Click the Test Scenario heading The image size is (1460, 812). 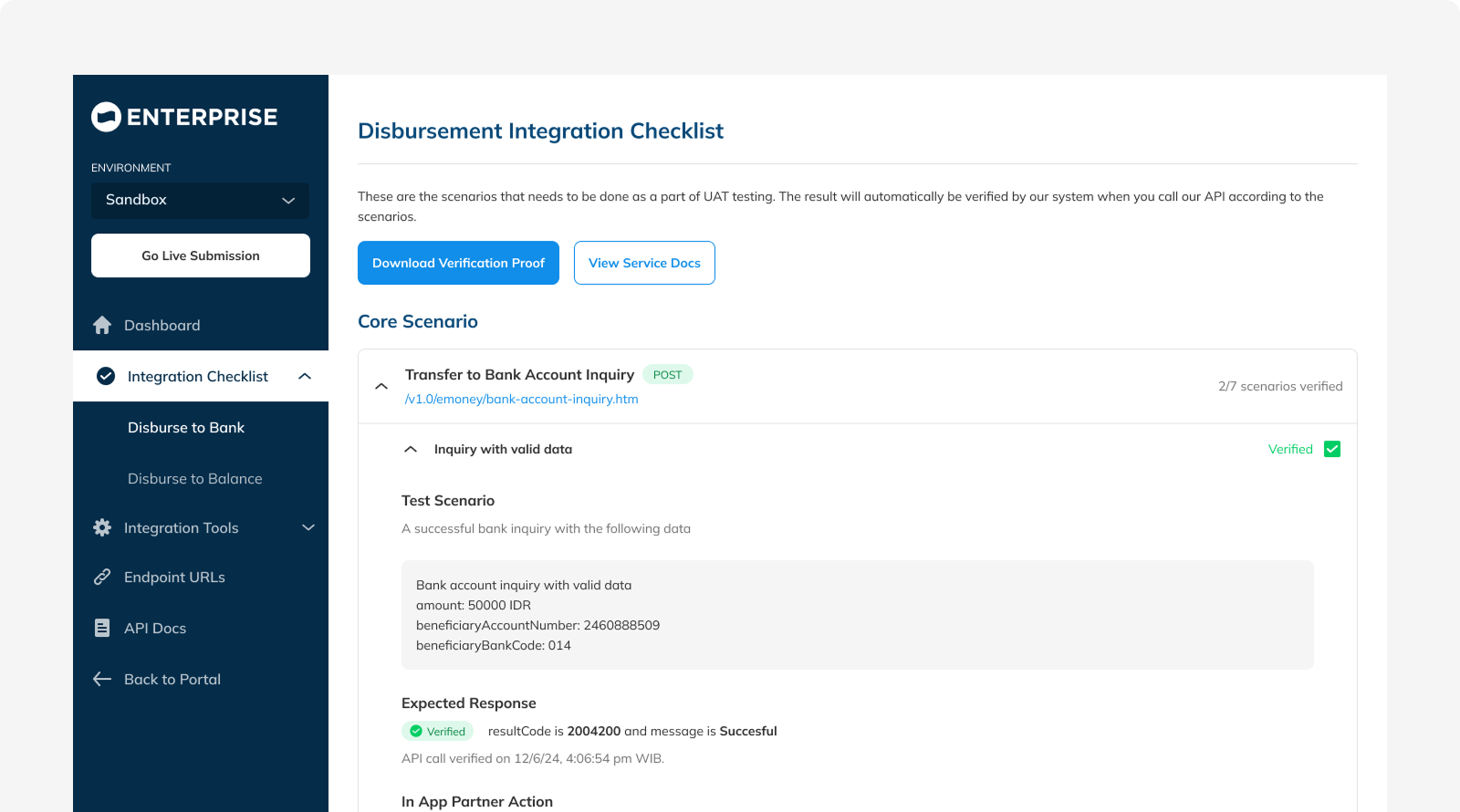[x=448, y=500]
